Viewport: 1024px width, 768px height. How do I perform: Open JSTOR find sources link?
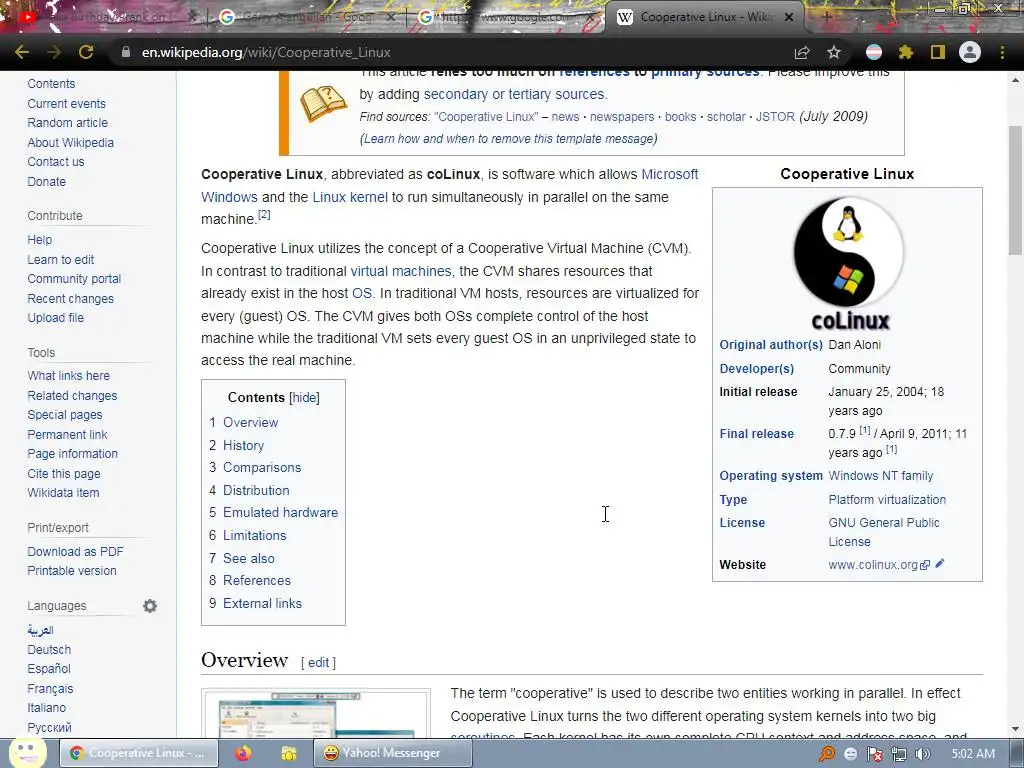(x=775, y=117)
